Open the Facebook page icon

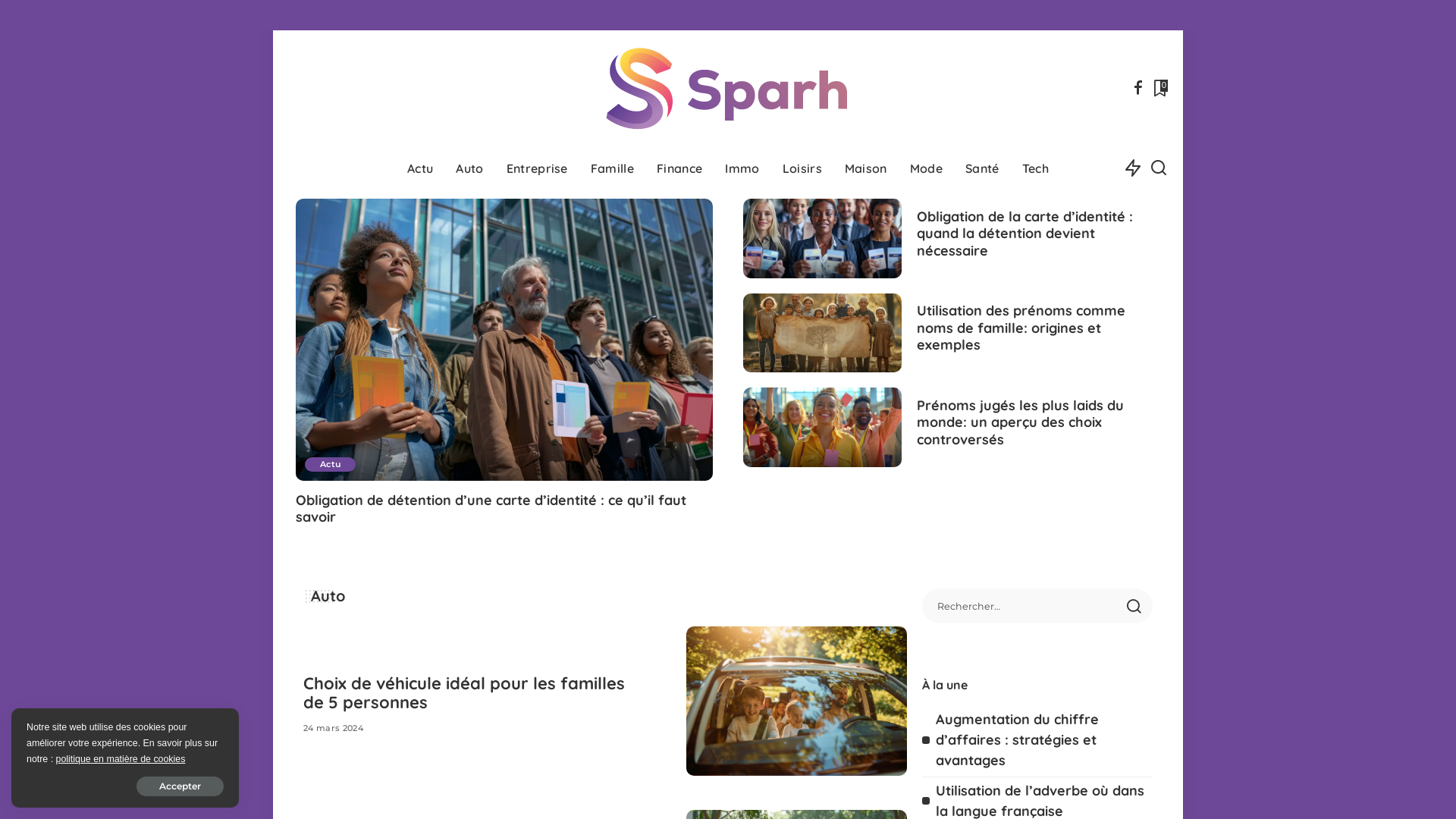click(x=1137, y=88)
